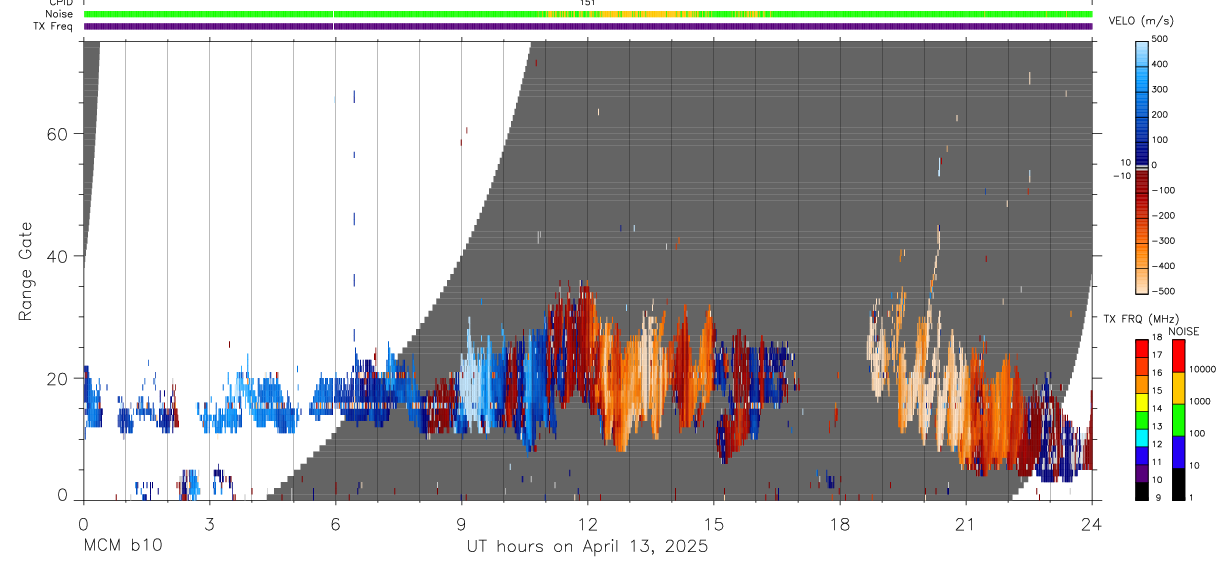The image size is (1228, 567).
Task: Click the 'NOISE' legend title
Action: coord(1183,331)
